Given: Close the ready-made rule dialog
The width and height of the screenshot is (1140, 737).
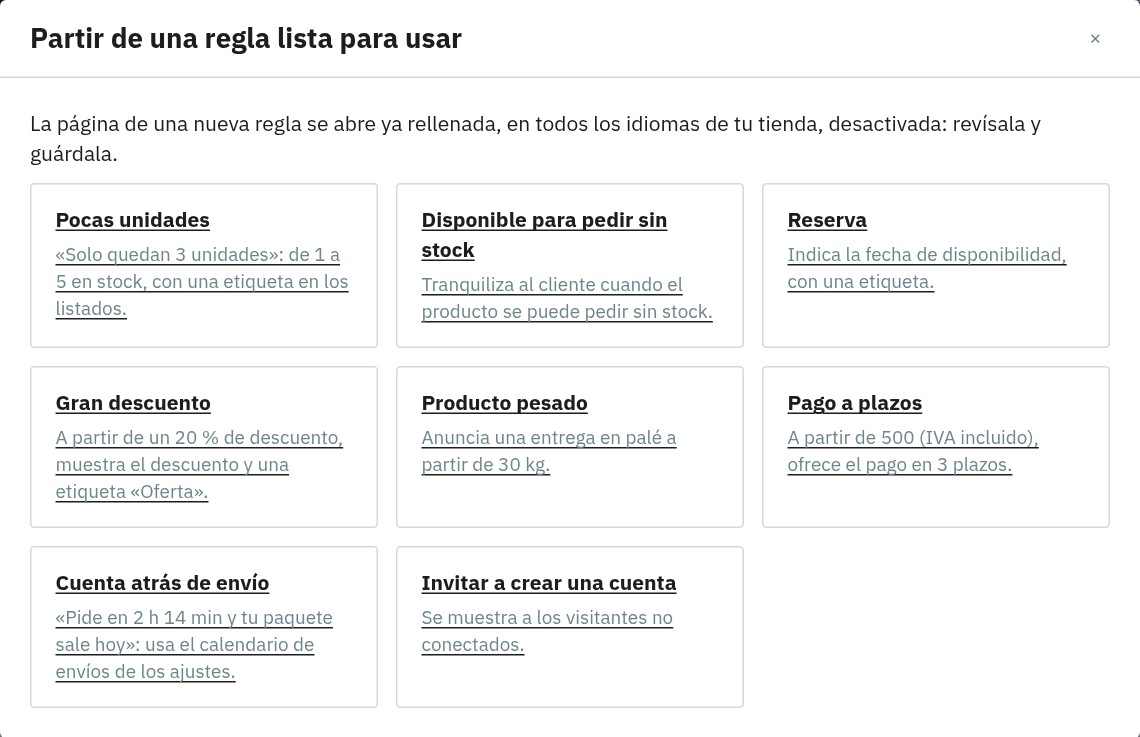Looking at the screenshot, I should [x=1095, y=39].
